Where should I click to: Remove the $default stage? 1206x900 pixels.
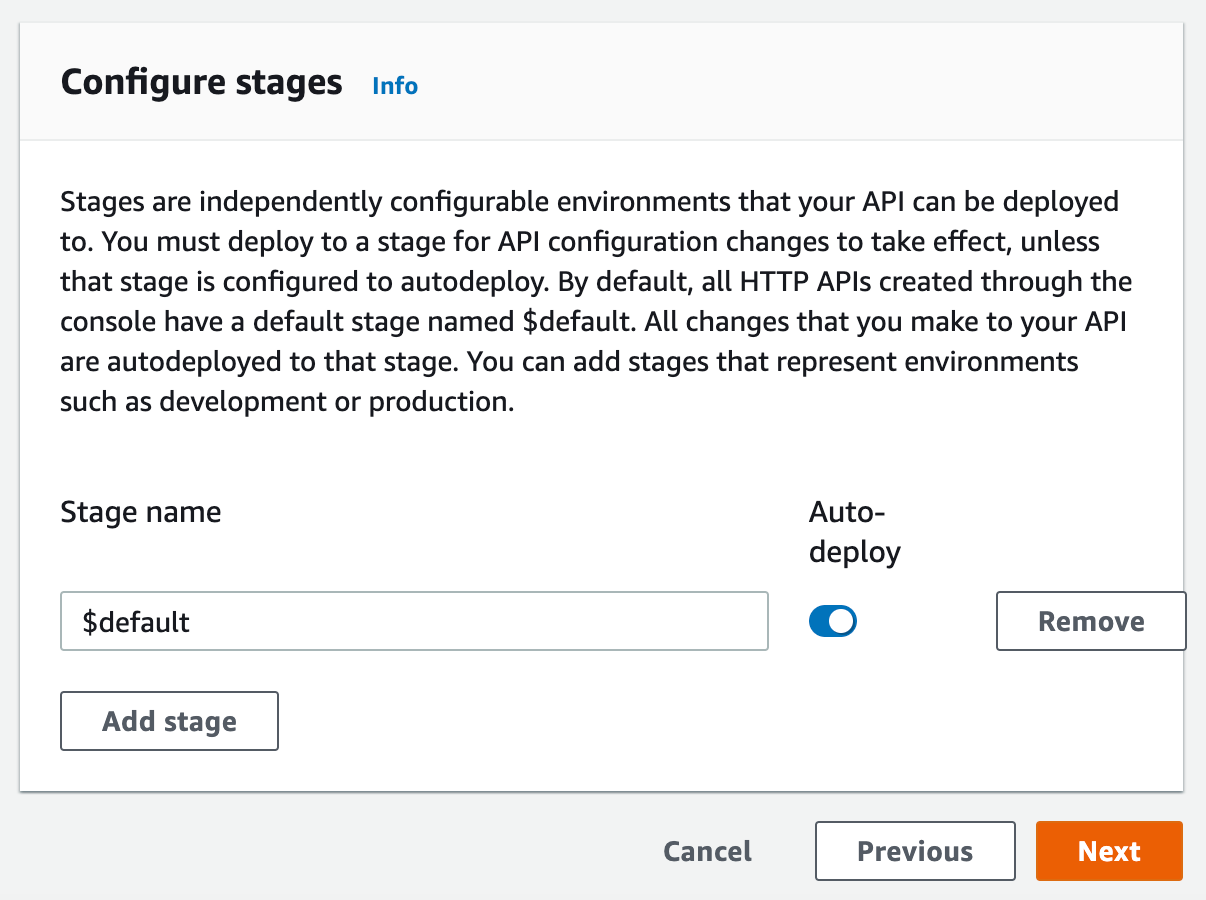pos(1091,622)
